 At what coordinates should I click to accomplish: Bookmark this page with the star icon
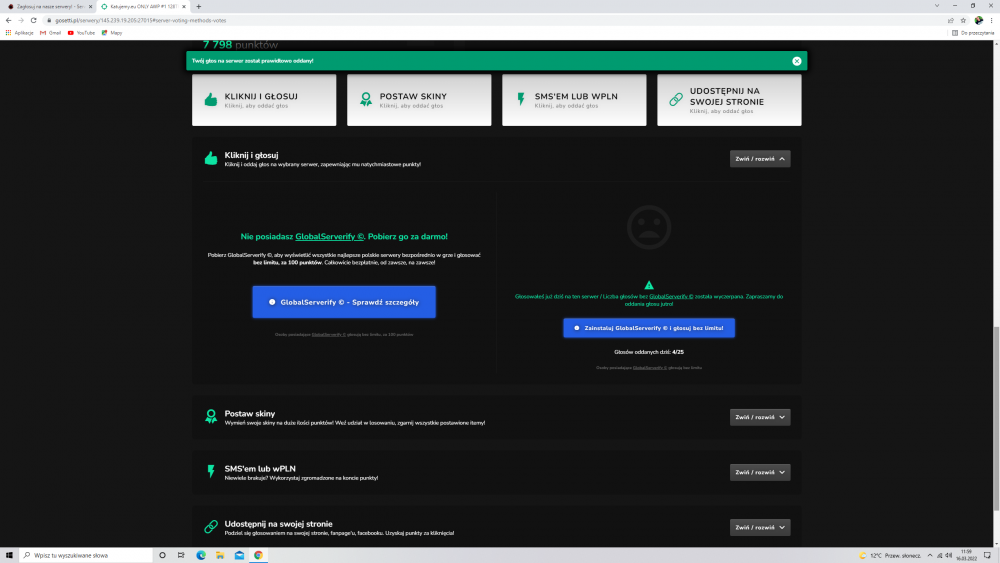(964, 20)
